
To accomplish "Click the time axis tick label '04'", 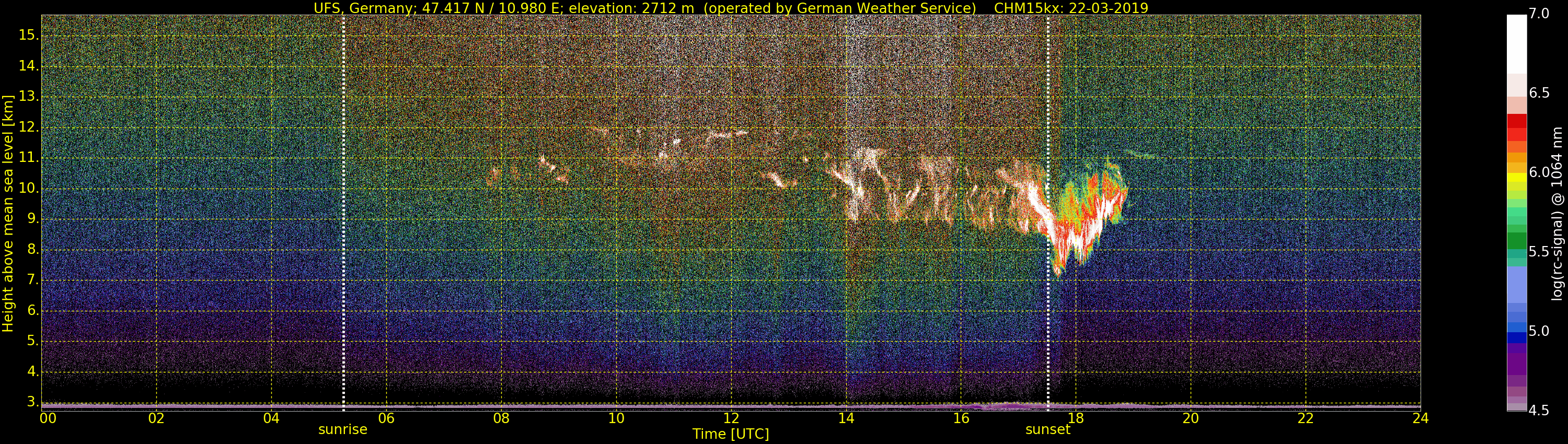I will 271,418.
